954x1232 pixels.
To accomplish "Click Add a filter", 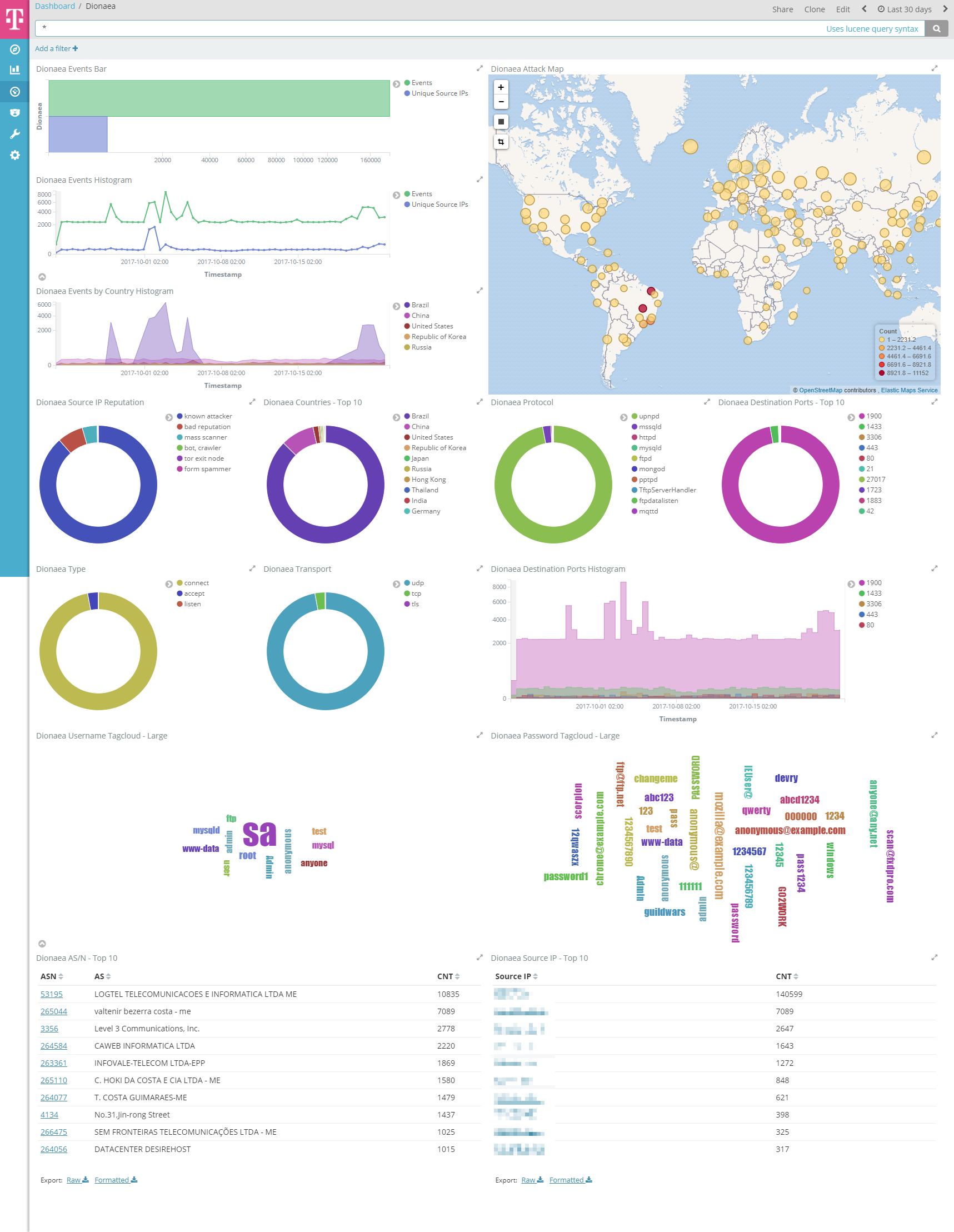I will (x=57, y=48).
